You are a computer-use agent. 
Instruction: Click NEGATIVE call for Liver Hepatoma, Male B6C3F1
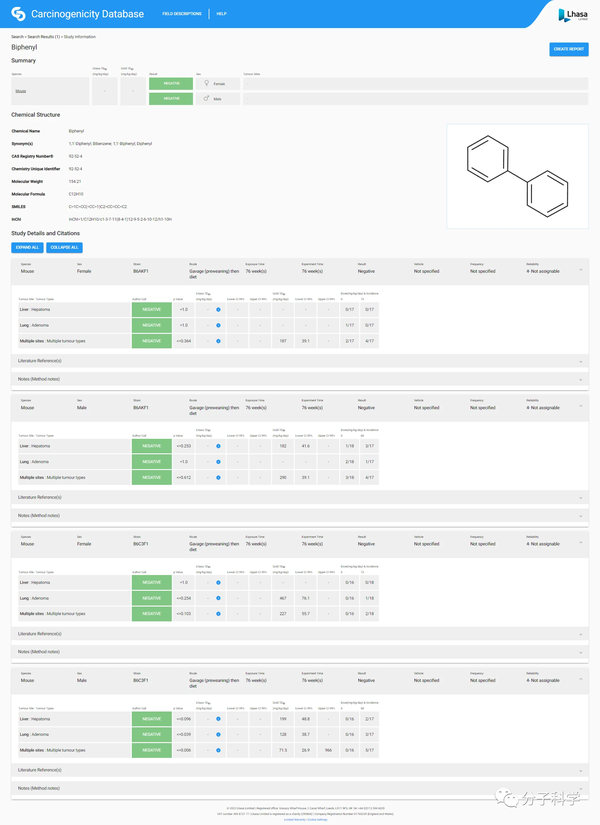click(x=152, y=719)
